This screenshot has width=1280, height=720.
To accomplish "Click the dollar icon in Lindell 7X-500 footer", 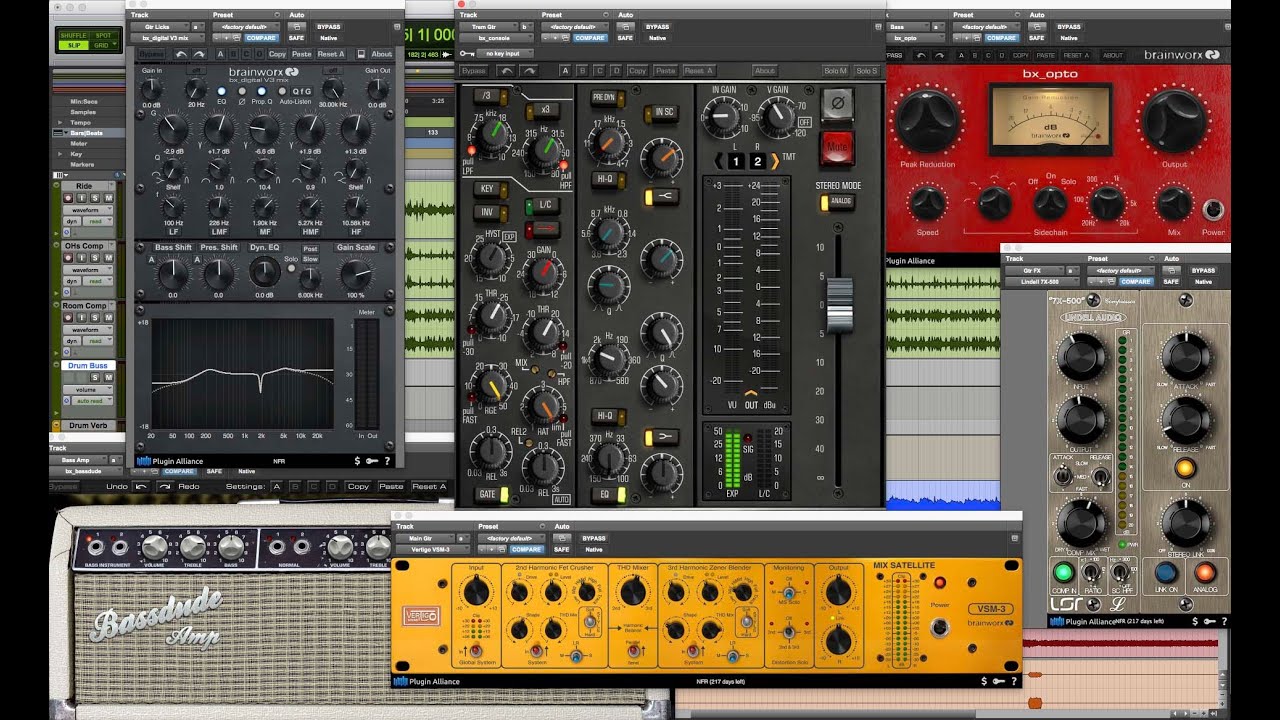I will pyautogui.click(x=1194, y=621).
